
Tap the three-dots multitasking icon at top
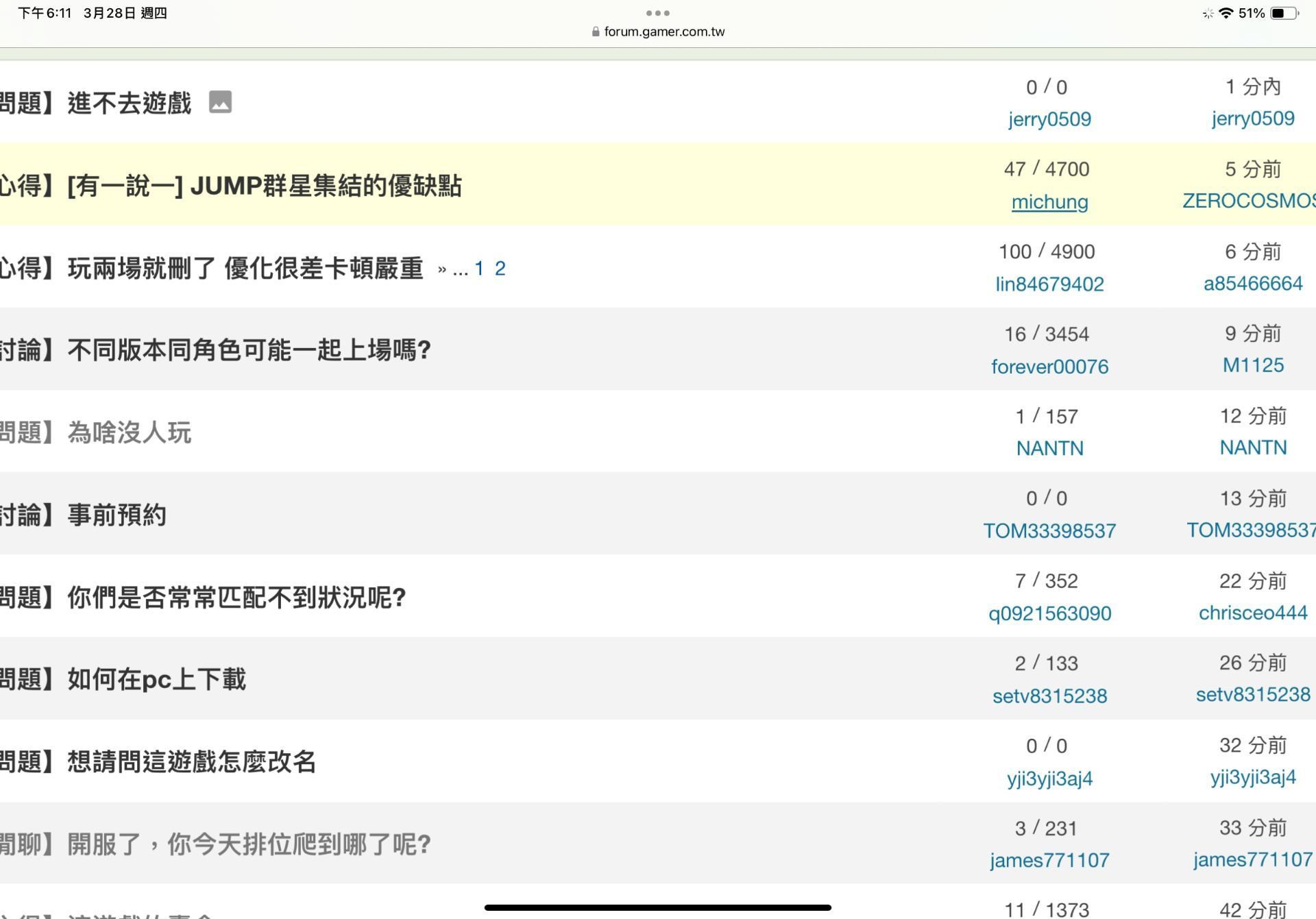(657, 12)
